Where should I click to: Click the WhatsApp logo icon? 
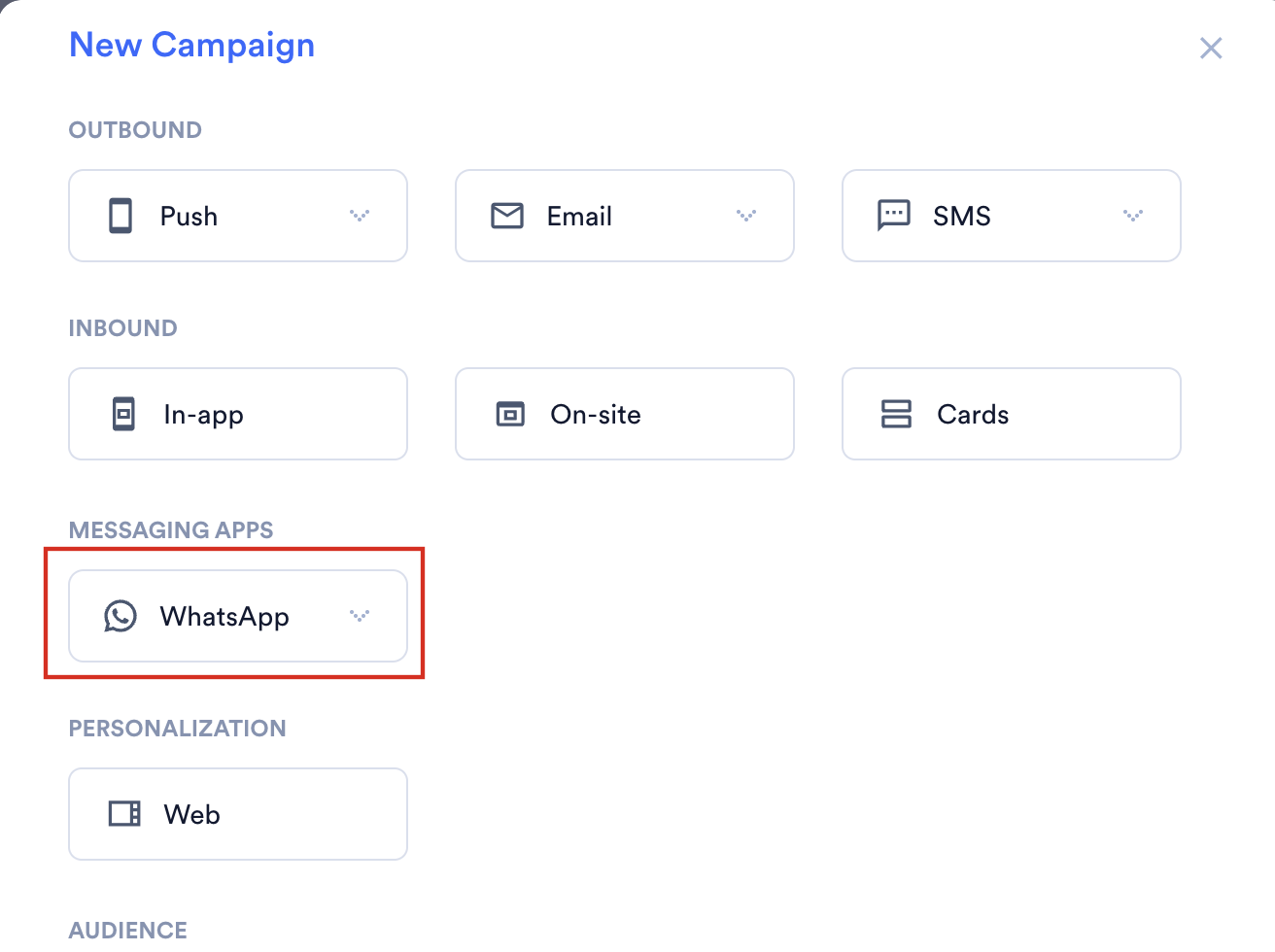(121, 616)
